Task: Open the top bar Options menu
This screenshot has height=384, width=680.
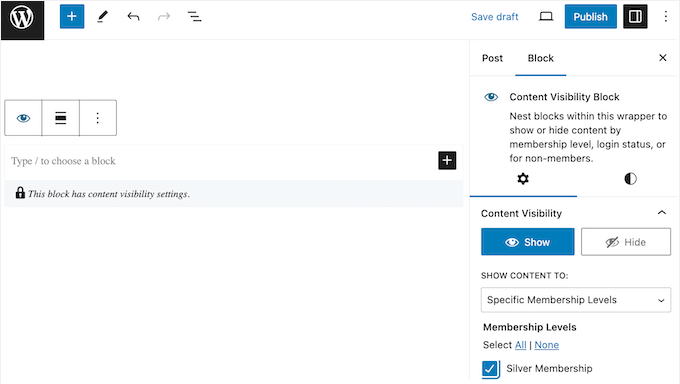Action: point(665,16)
